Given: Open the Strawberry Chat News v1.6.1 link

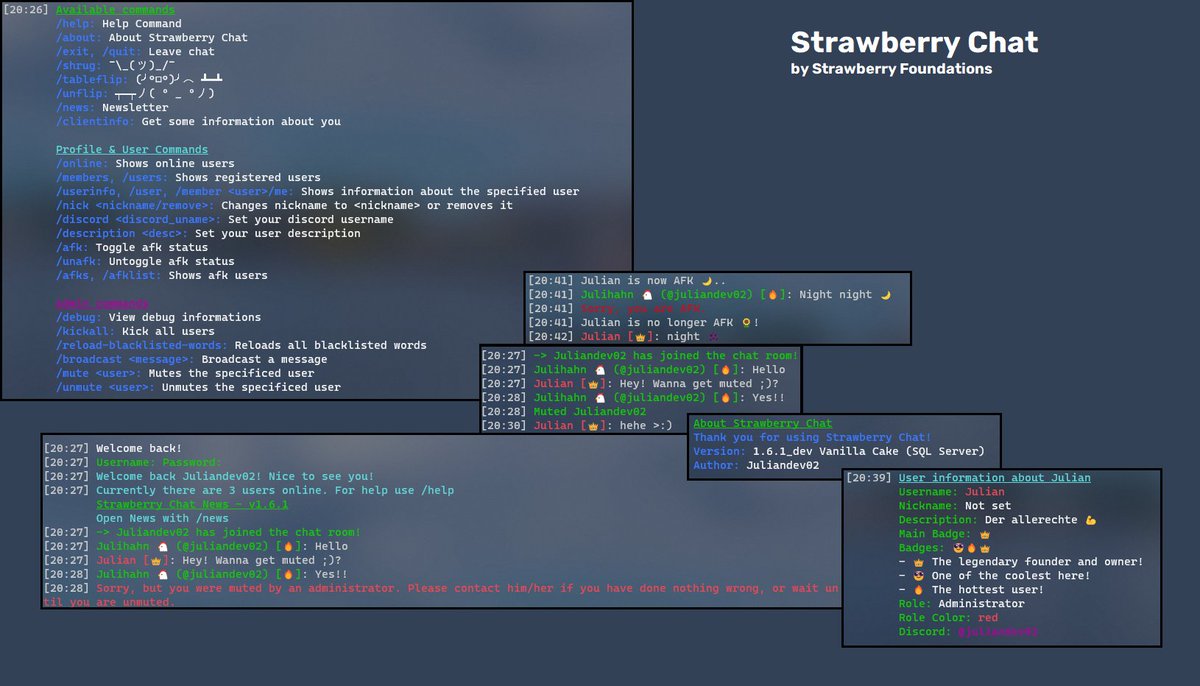Looking at the screenshot, I should point(192,505).
